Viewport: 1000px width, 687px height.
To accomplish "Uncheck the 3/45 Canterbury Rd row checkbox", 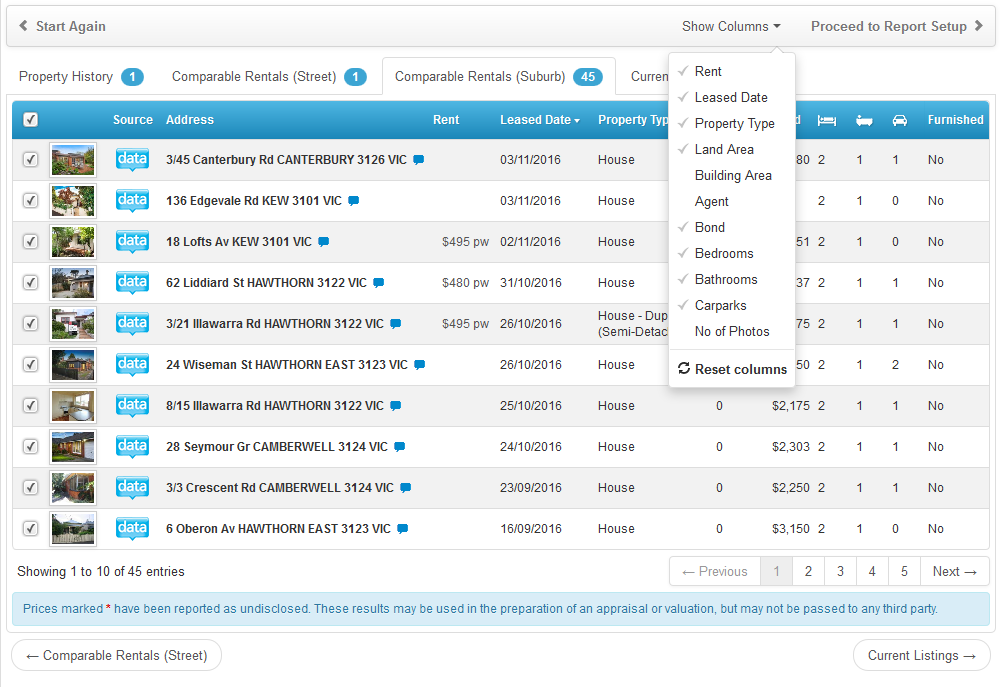I will click(31, 160).
